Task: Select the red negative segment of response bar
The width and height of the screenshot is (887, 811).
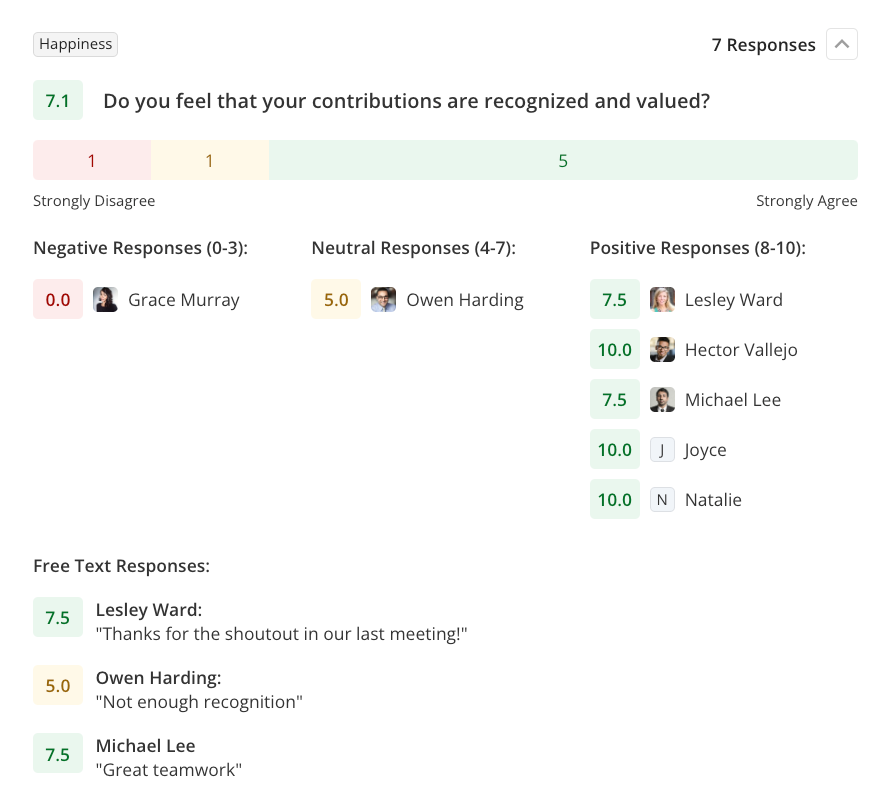Action: coord(92,161)
